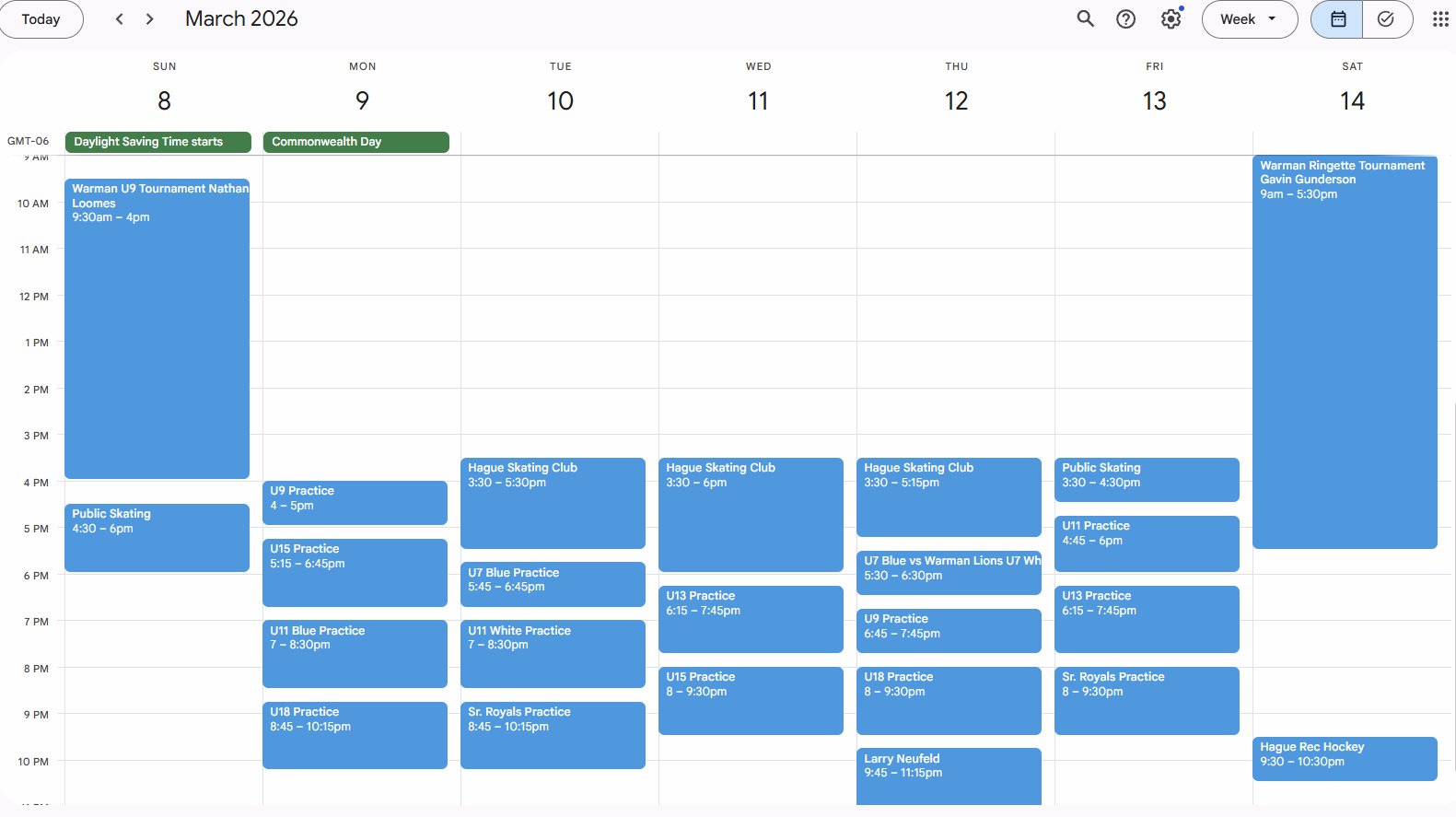1456x817 pixels.
Task: Go to next week arrow
Action: pyautogui.click(x=150, y=19)
